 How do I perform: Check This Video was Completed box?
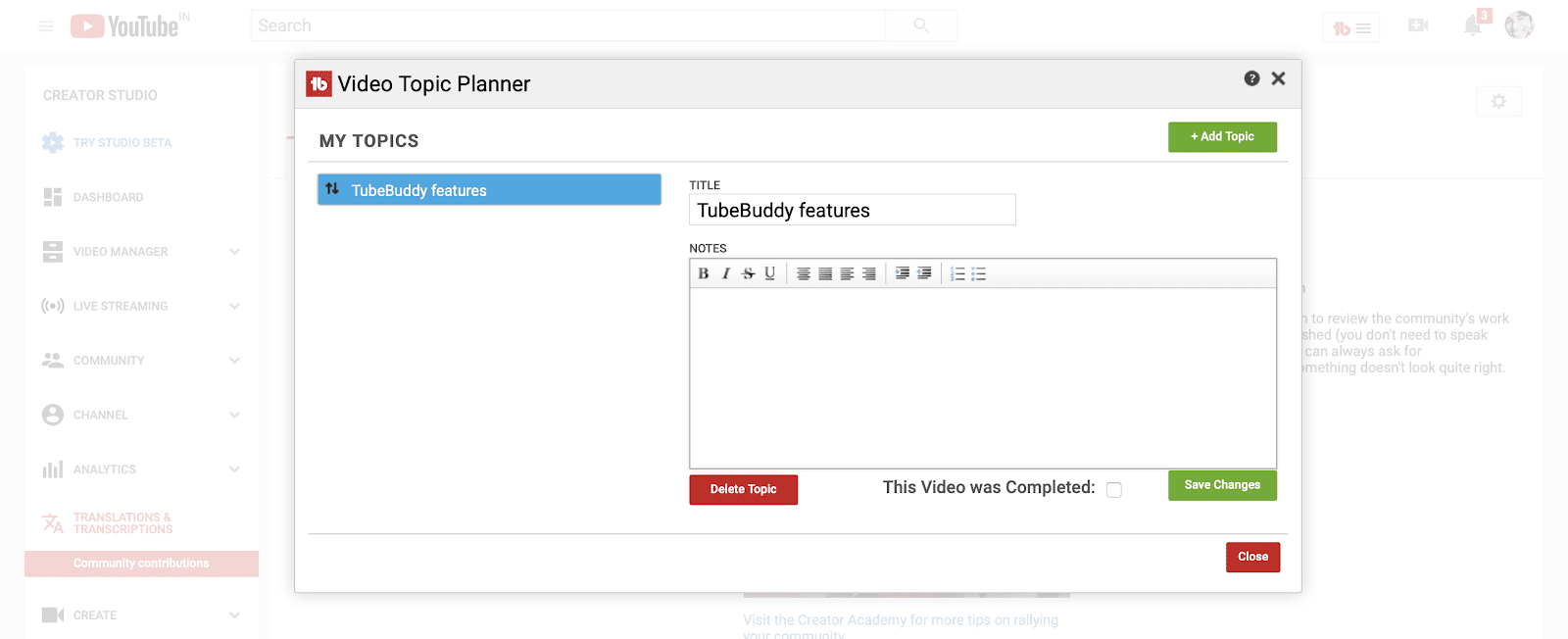pyautogui.click(x=1114, y=490)
